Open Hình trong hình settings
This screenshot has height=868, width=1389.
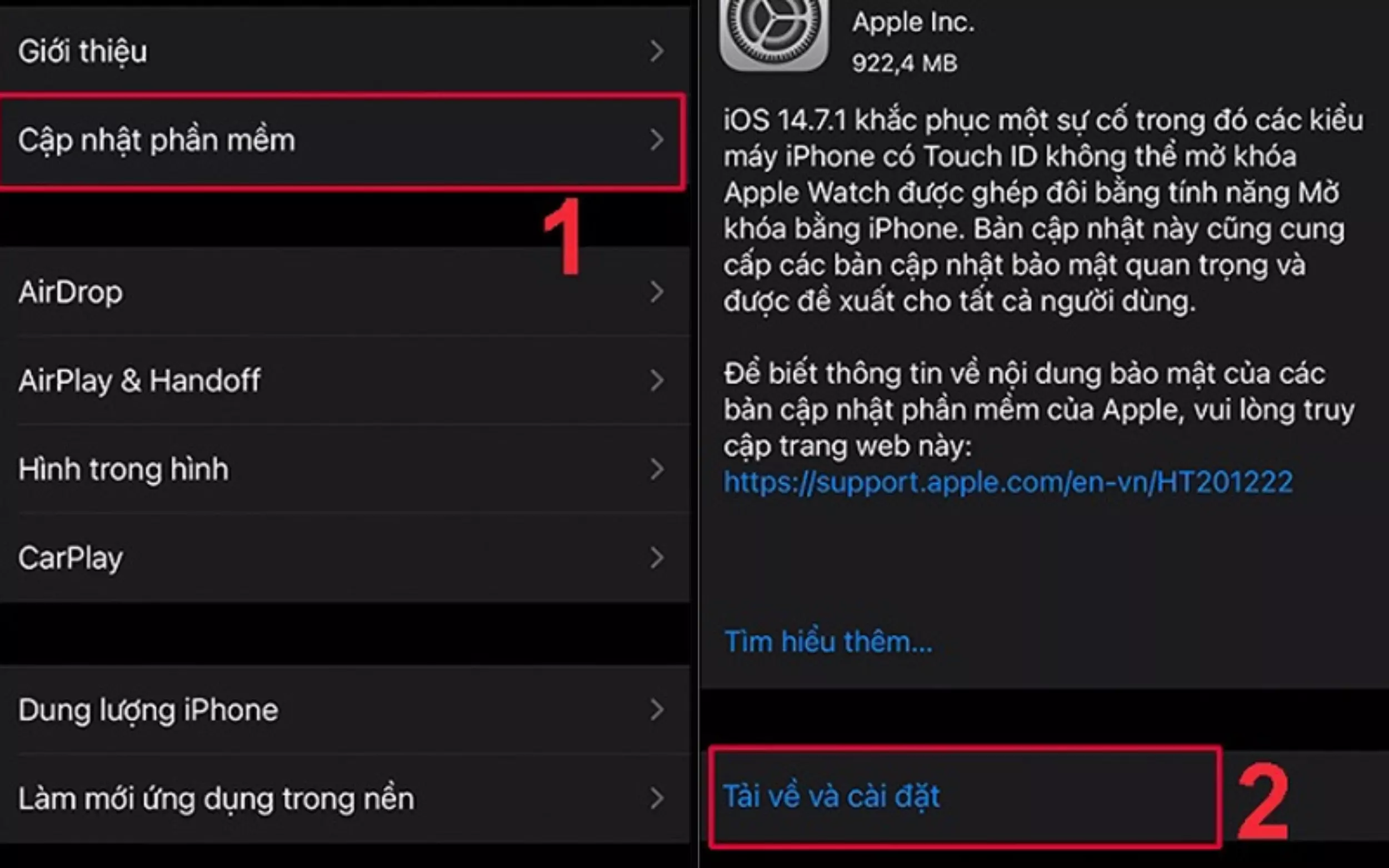point(341,468)
